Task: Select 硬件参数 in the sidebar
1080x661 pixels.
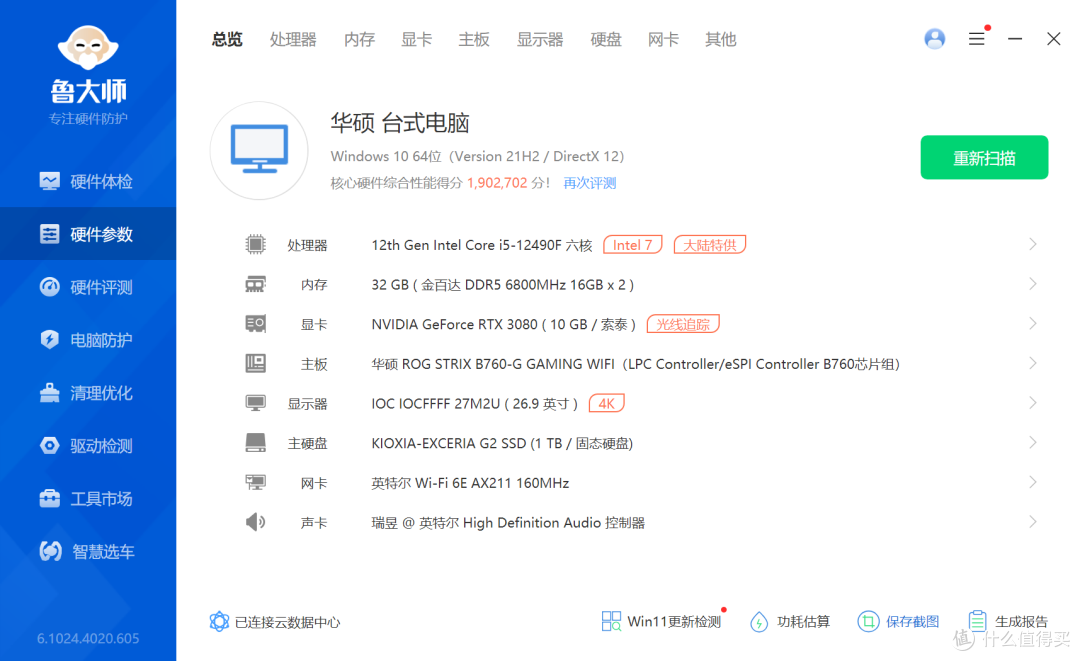Action: (87, 234)
